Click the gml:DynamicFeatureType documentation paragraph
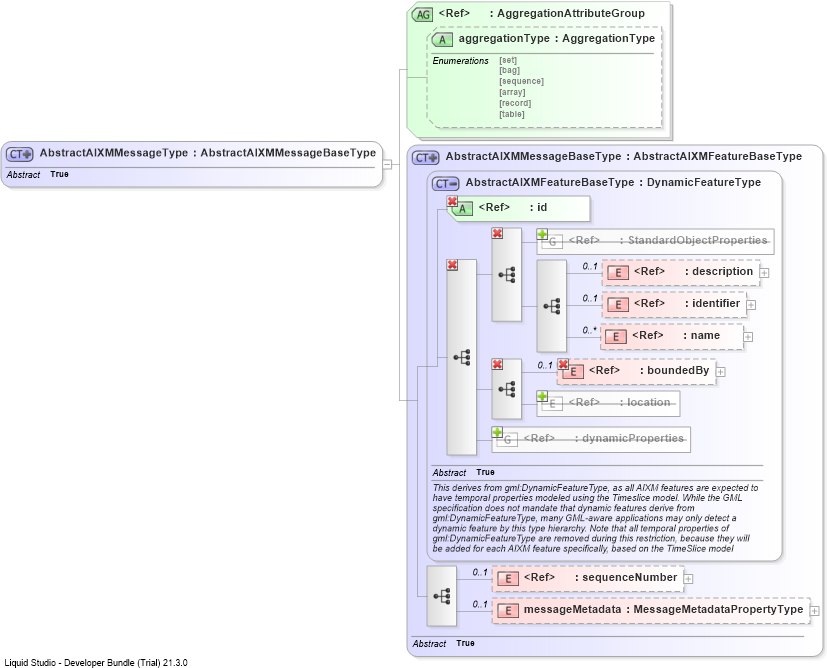The image size is (827, 668). [595, 518]
